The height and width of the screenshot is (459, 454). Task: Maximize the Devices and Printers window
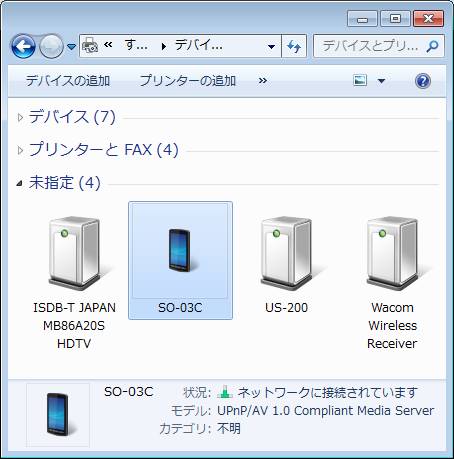pos(395,19)
